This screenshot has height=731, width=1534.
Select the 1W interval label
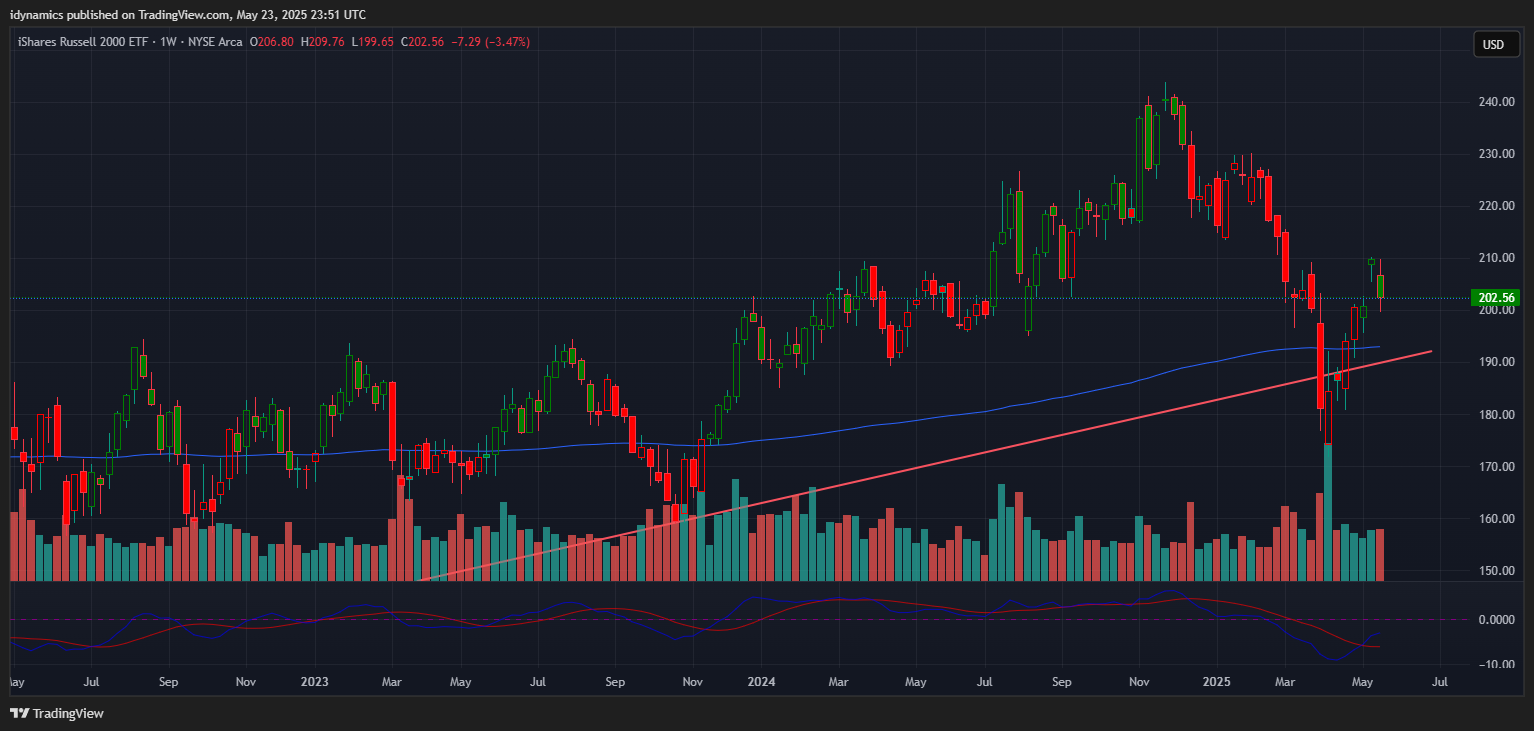(166, 42)
